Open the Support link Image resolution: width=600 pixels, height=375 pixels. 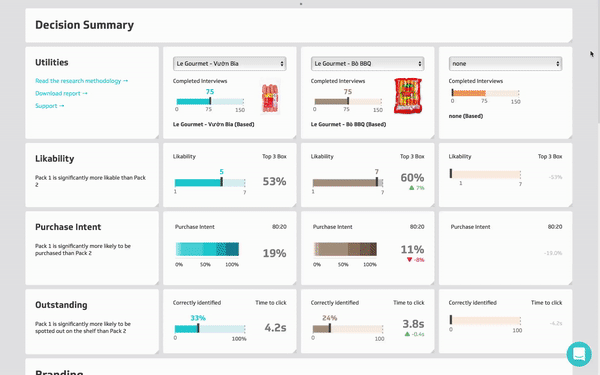[50, 106]
